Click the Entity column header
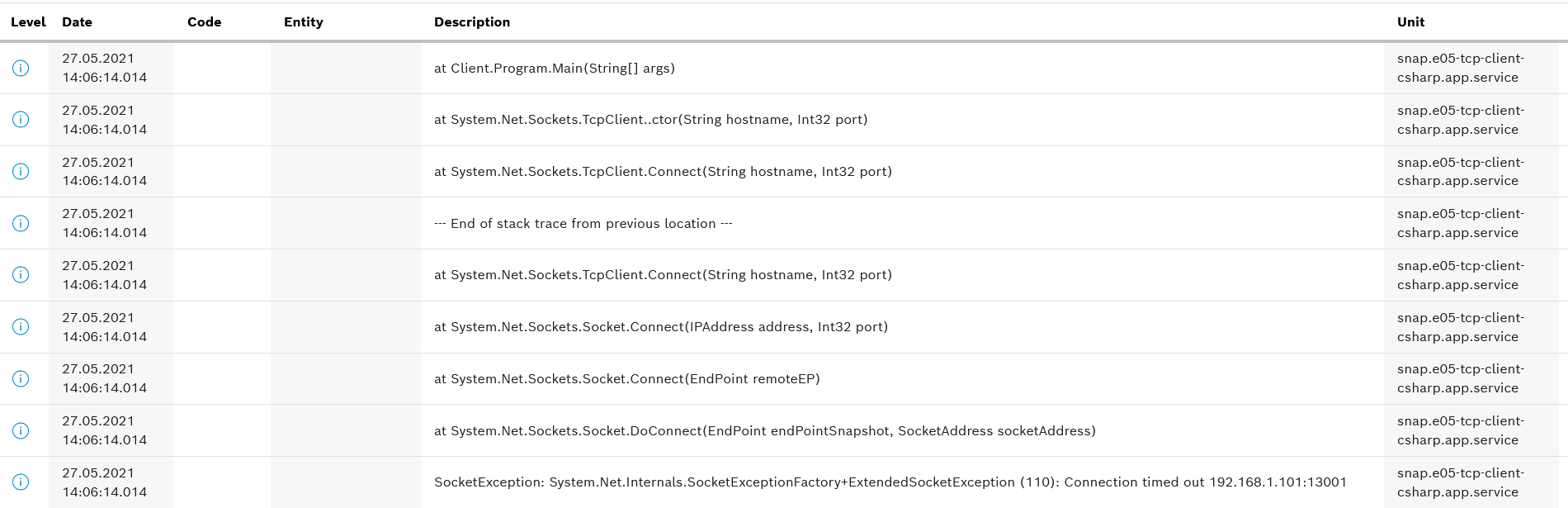 pyautogui.click(x=303, y=22)
